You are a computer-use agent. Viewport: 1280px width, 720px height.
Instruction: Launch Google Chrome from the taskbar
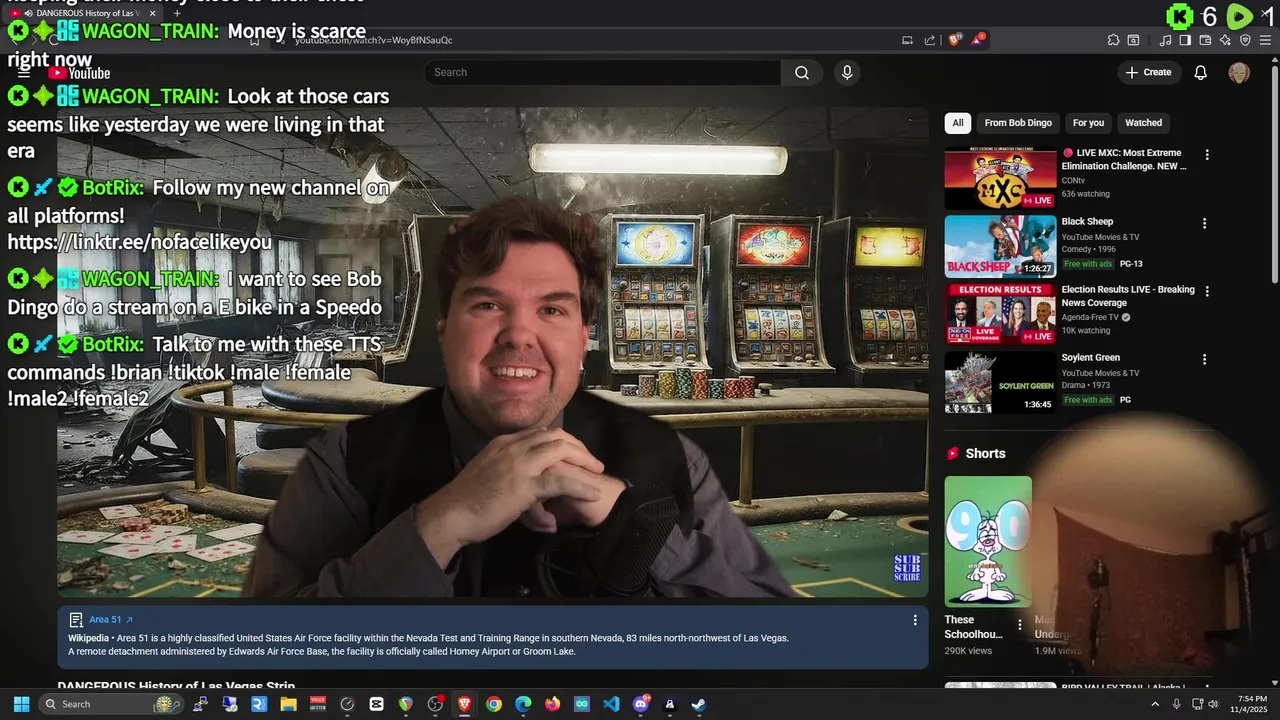tap(494, 704)
